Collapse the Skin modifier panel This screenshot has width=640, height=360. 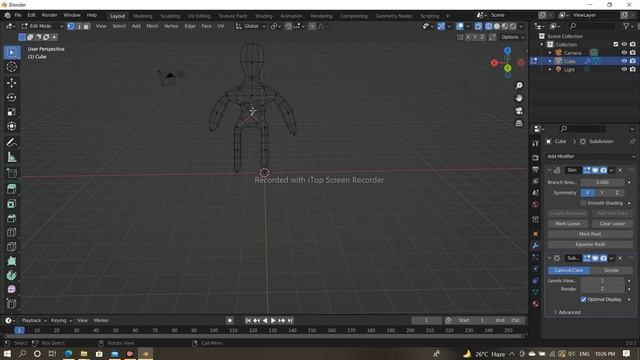click(549, 170)
